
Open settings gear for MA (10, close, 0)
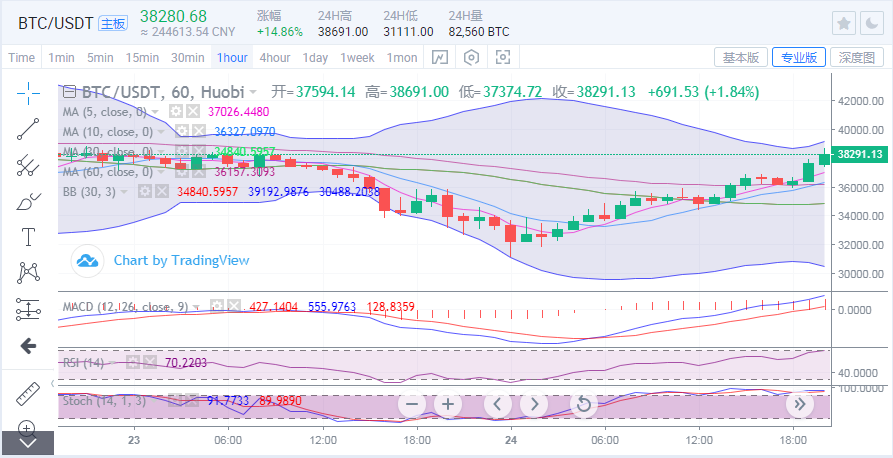[x=181, y=132]
